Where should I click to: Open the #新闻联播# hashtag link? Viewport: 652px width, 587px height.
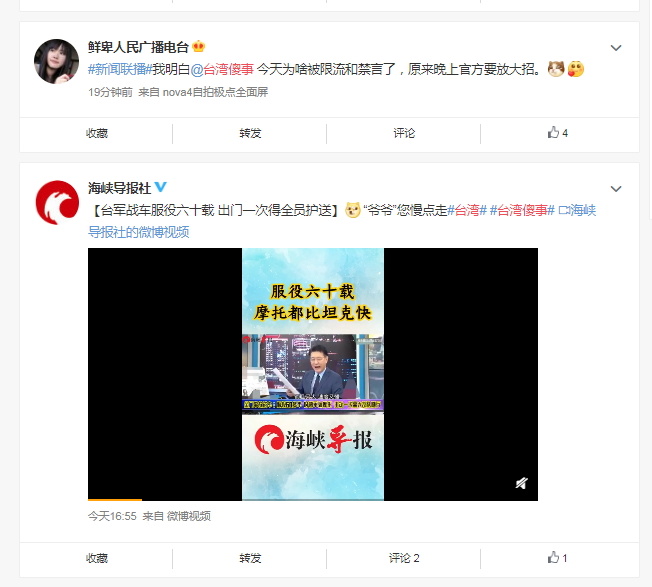click(x=120, y=69)
